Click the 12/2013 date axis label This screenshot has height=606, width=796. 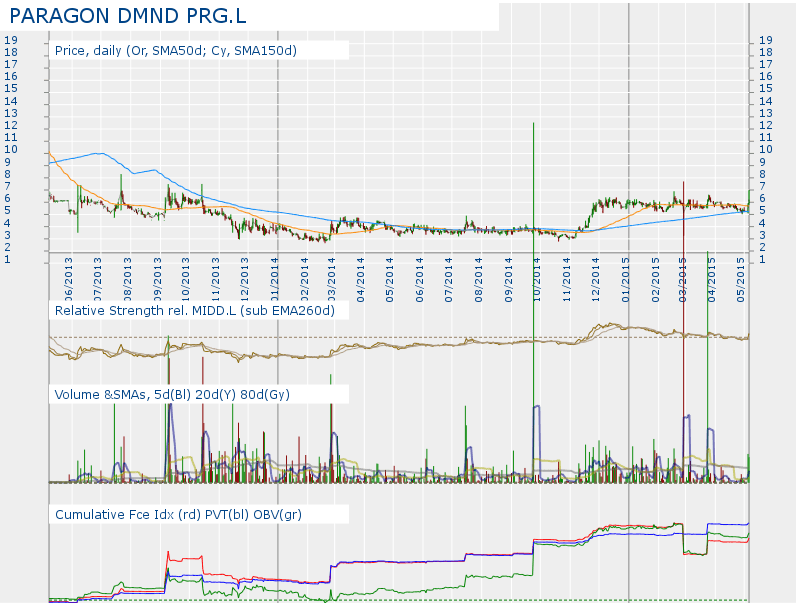244,280
